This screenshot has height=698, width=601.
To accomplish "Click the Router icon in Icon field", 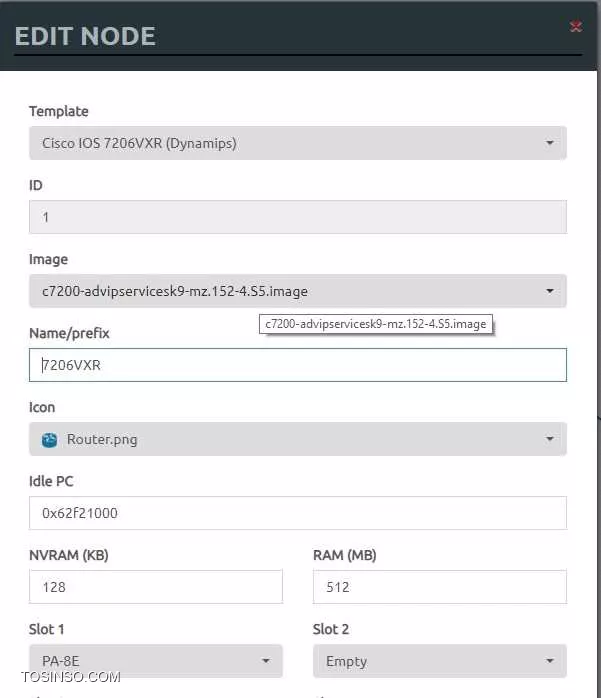I will coord(49,440).
